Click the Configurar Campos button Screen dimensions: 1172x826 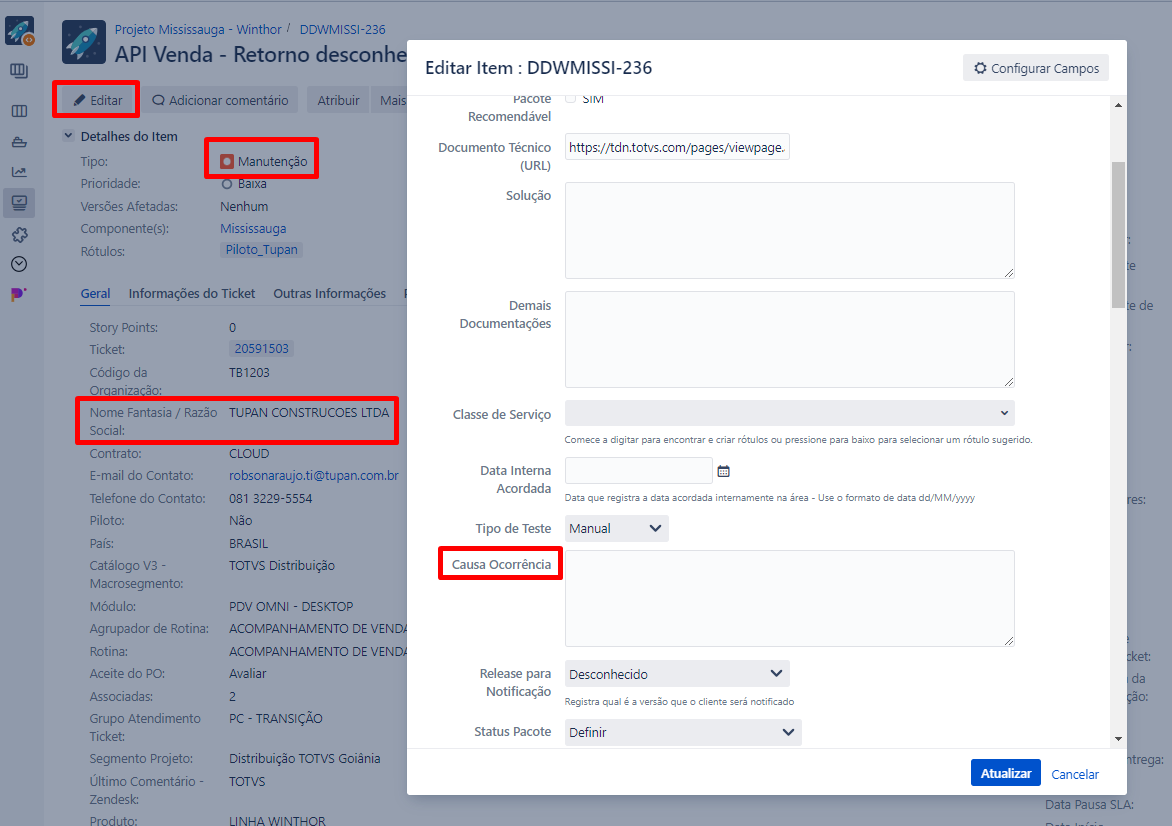click(1036, 68)
